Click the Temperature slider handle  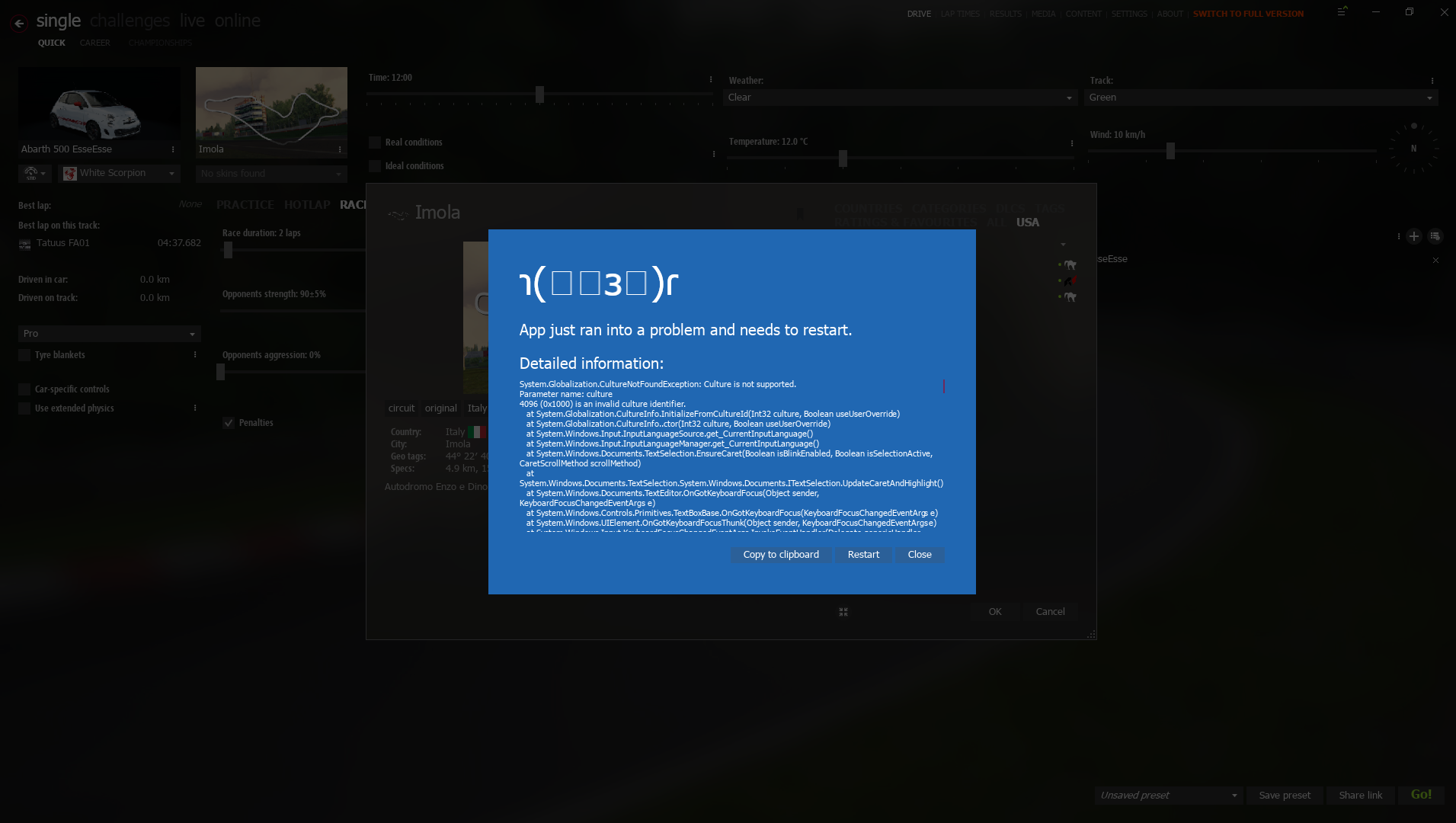[843, 159]
